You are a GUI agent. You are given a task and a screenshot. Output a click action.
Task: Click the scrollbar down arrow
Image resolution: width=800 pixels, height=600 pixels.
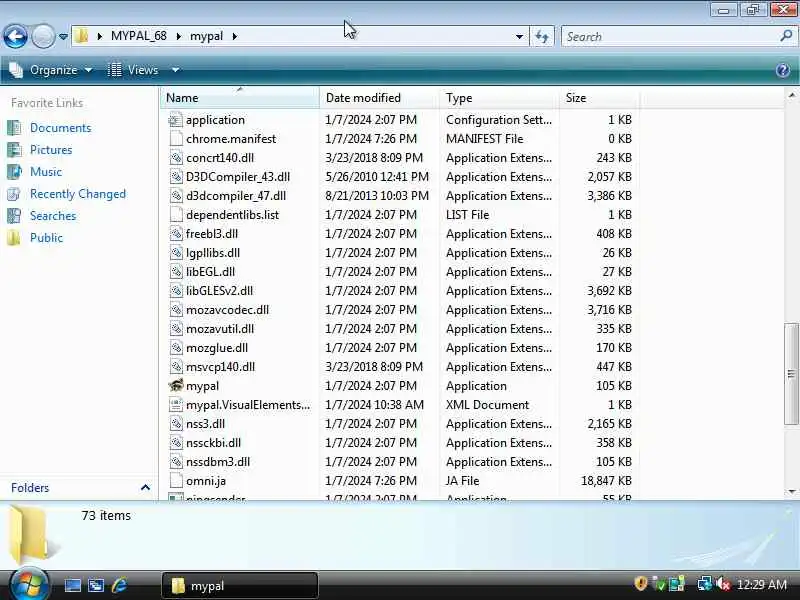(791, 492)
